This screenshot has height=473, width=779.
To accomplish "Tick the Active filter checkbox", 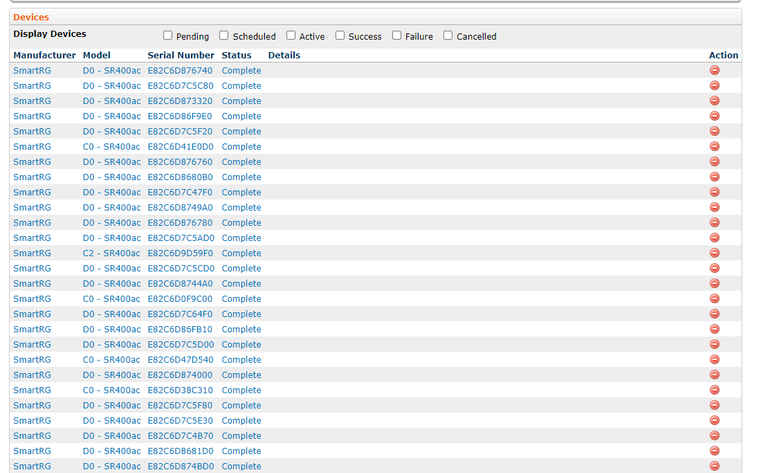I will 291,35.
